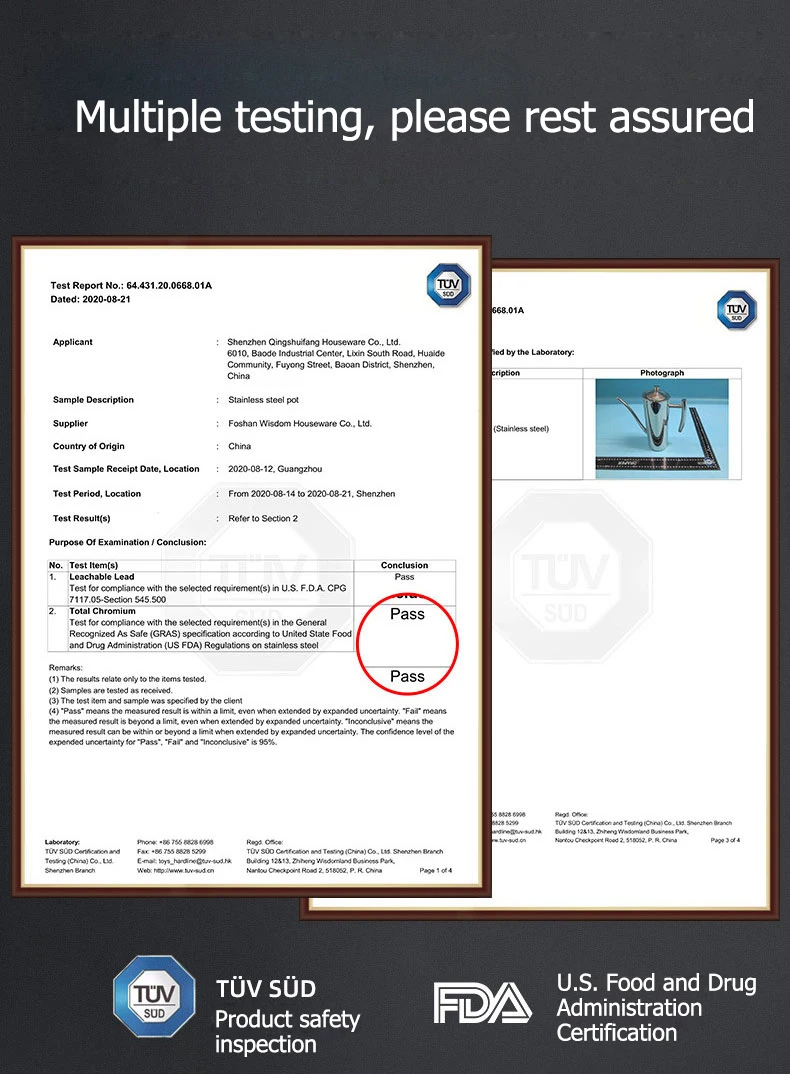Click the 'Dated: 2020-08-21' text
The image size is (790, 1074).
[x=90, y=299]
